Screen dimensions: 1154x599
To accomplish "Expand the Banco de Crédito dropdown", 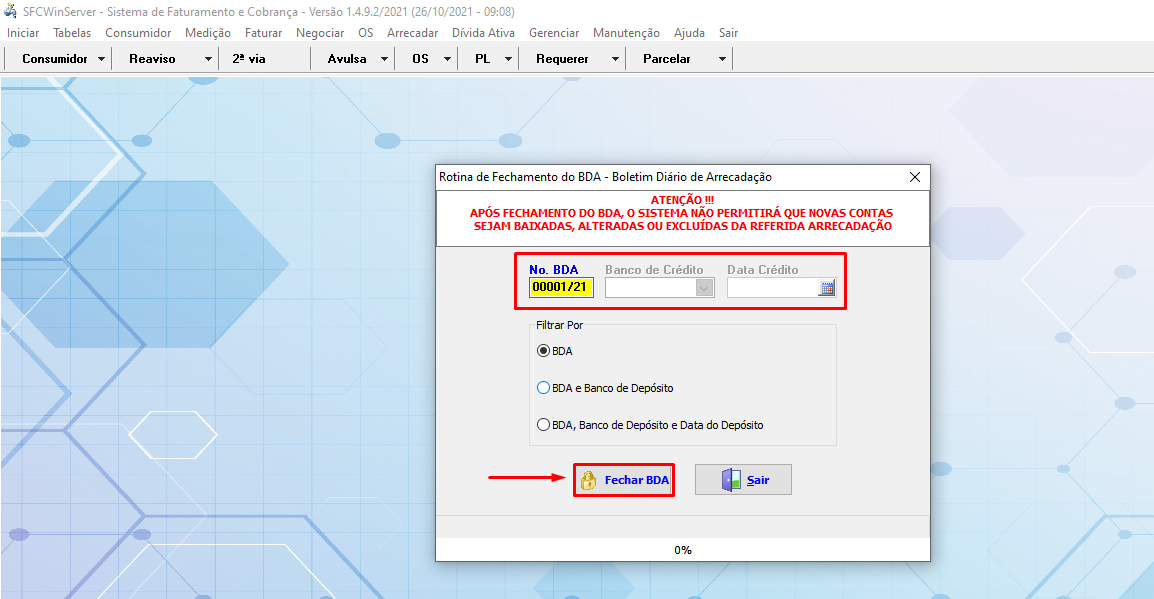I will [705, 288].
